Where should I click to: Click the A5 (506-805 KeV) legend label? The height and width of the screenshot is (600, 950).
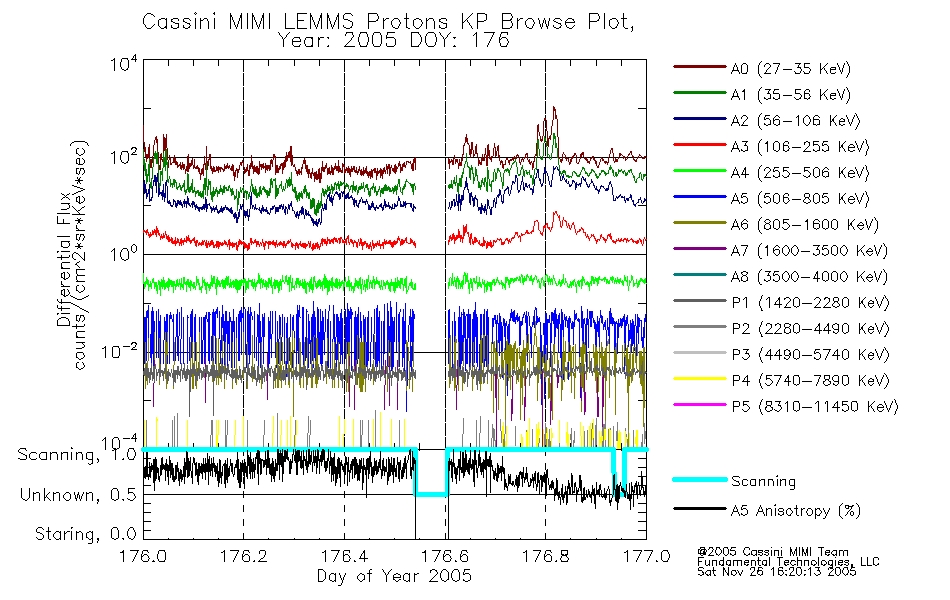pyautogui.click(x=800, y=199)
